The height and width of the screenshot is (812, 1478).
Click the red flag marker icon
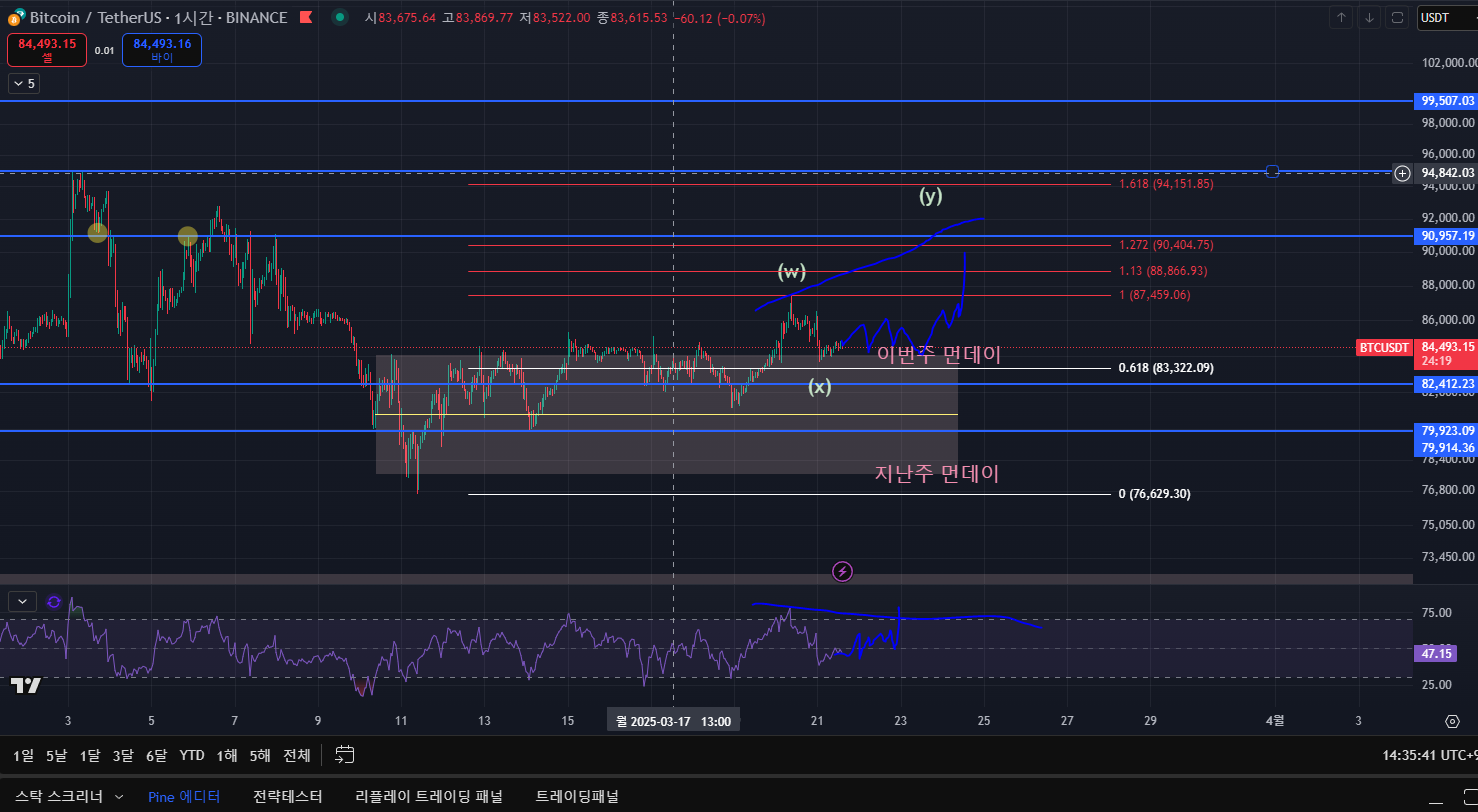(x=306, y=18)
